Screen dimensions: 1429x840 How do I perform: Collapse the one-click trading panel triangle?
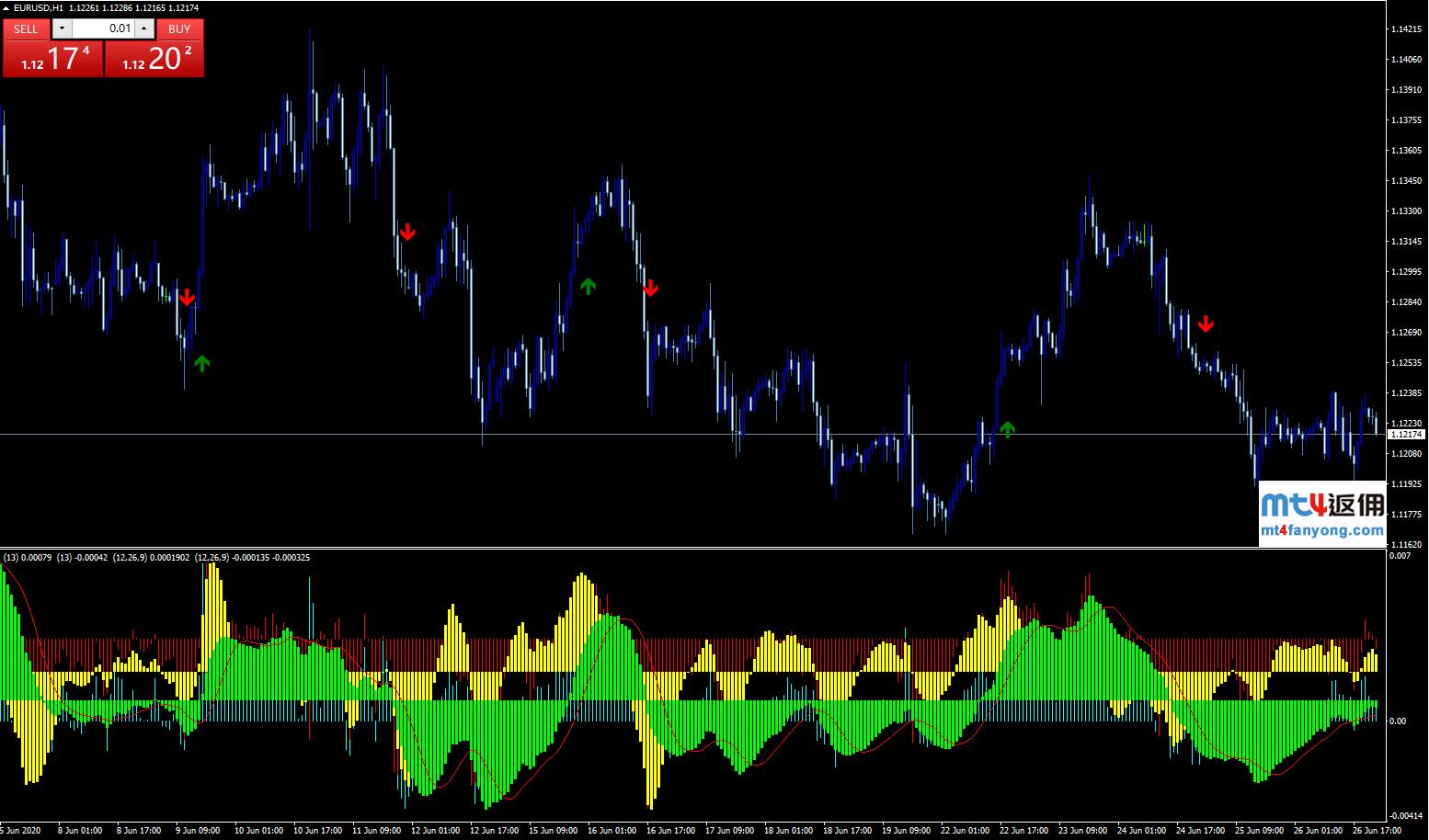pos(6,7)
